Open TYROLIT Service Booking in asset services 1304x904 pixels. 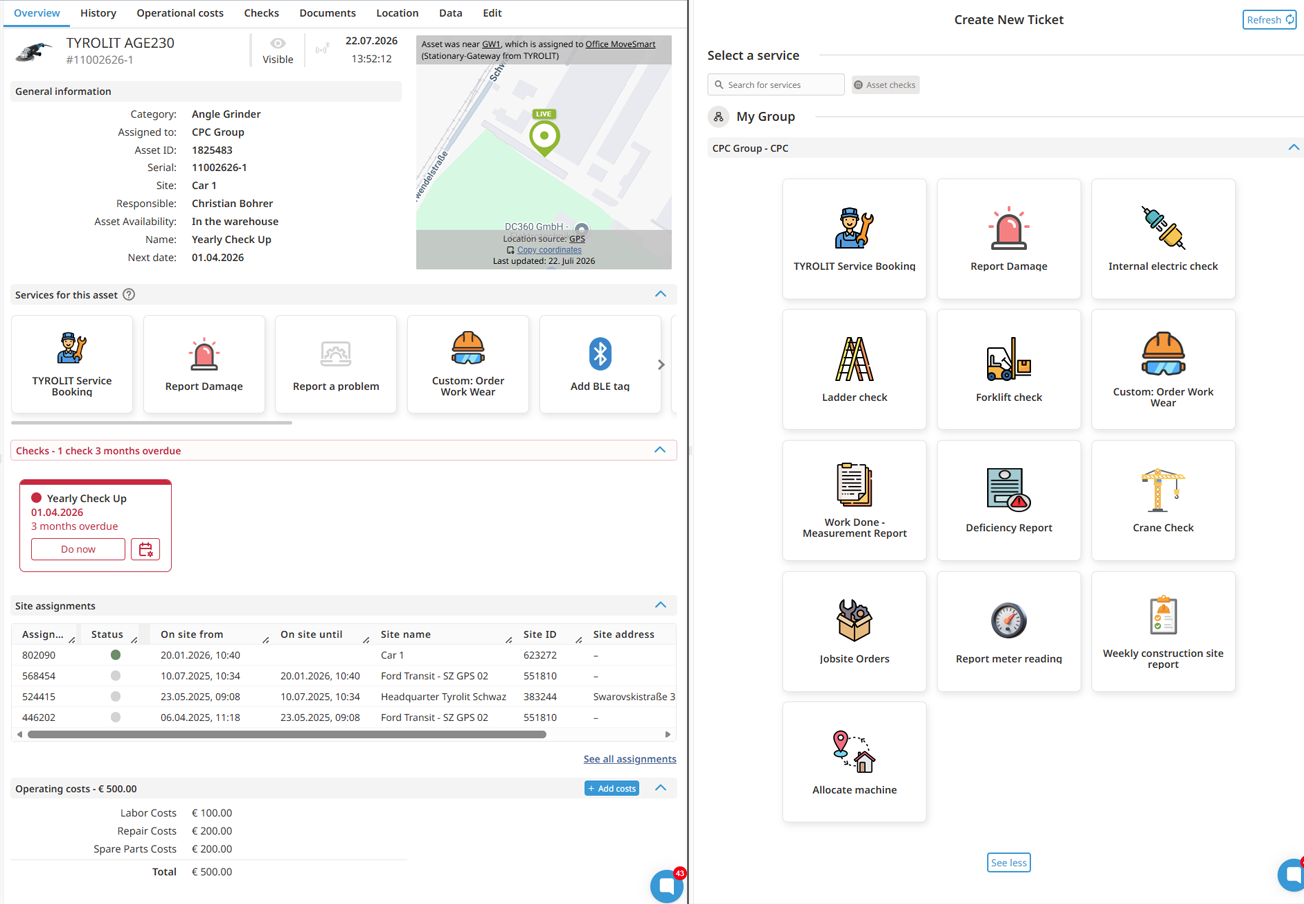(72, 364)
